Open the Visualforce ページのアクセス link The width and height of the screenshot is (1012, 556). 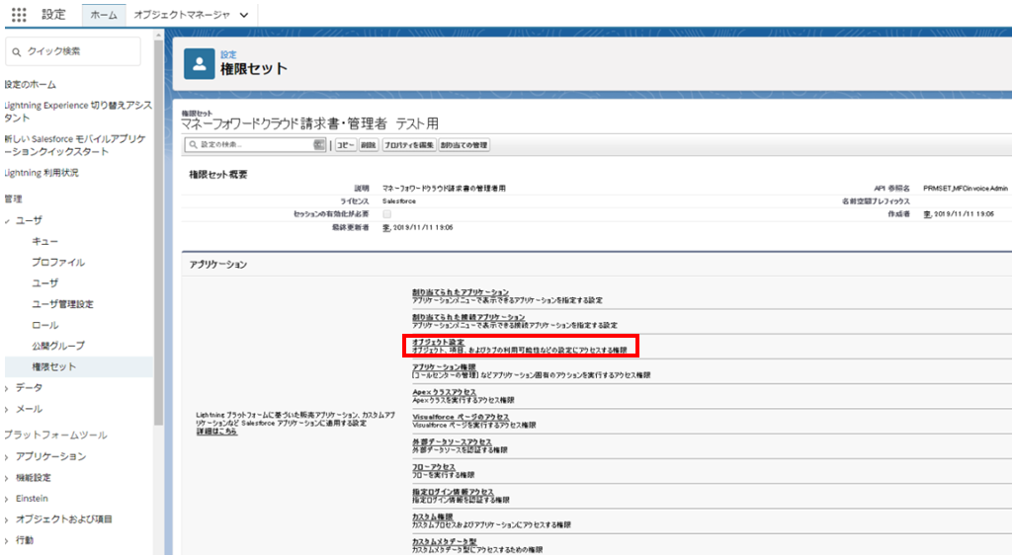coord(460,417)
